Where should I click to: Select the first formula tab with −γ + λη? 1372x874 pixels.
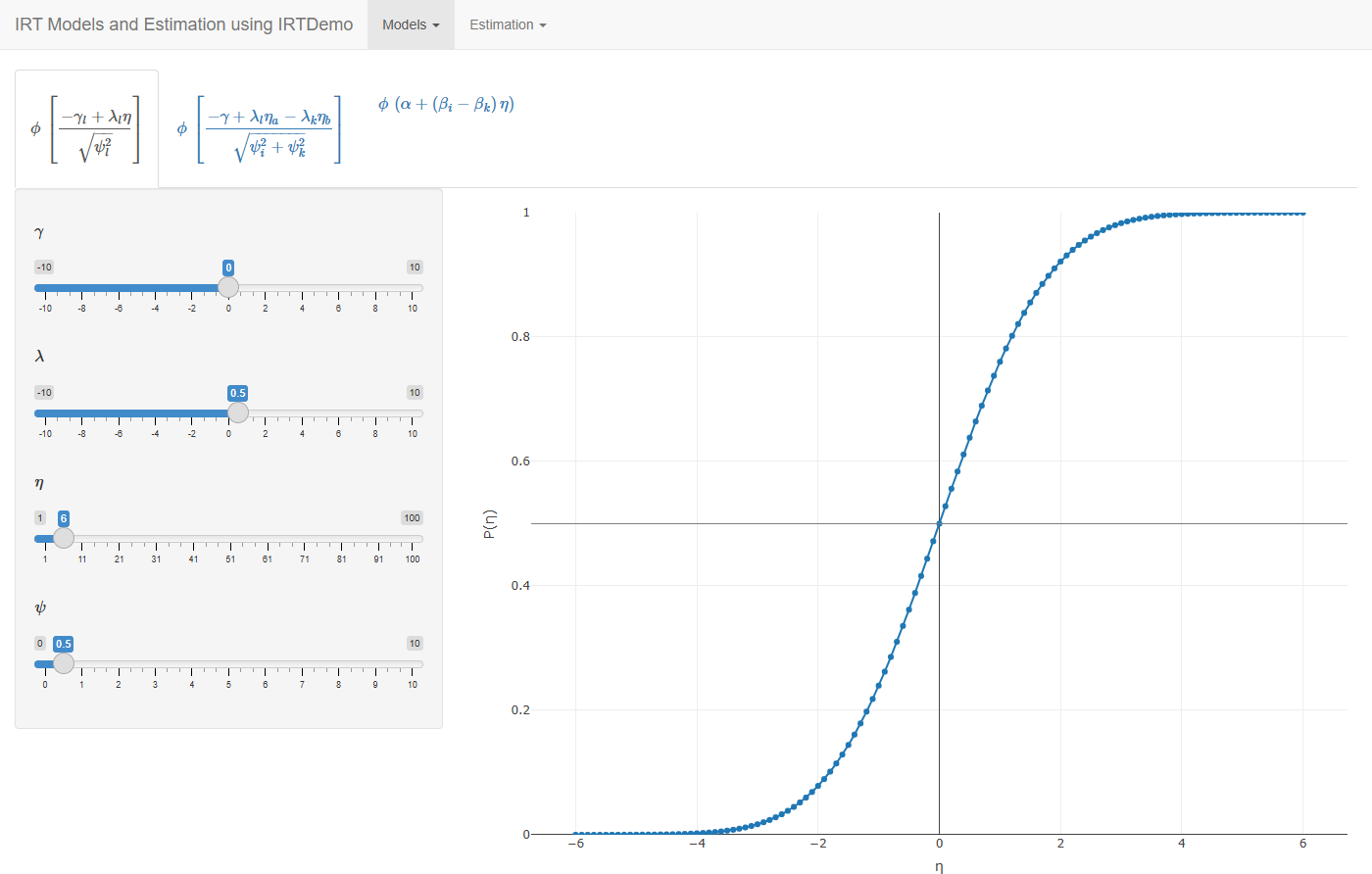86,128
